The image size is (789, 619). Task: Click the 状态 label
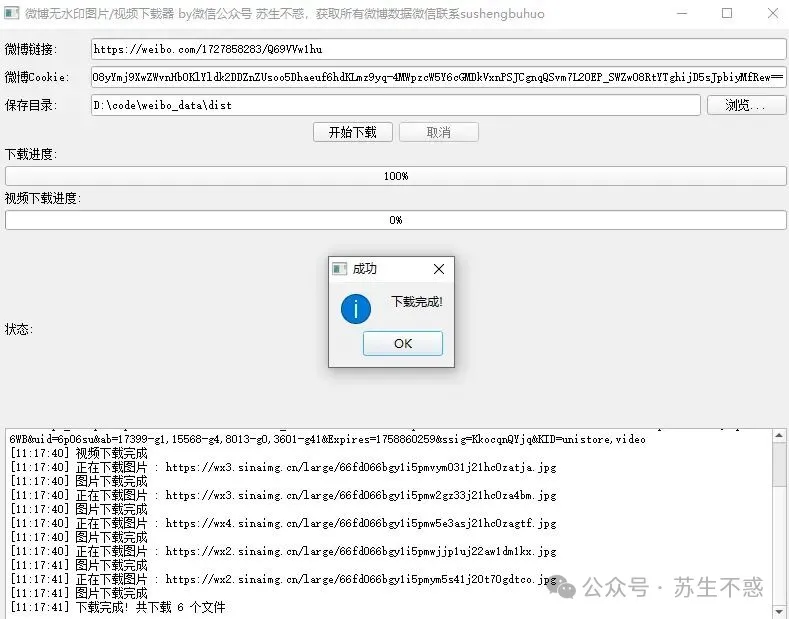[19, 329]
